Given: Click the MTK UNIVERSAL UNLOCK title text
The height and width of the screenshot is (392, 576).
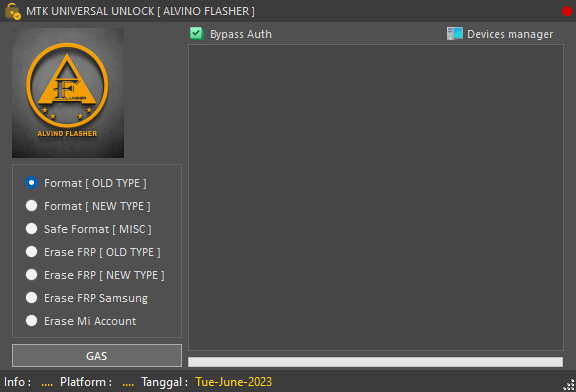Looking at the screenshot, I should point(140,11).
